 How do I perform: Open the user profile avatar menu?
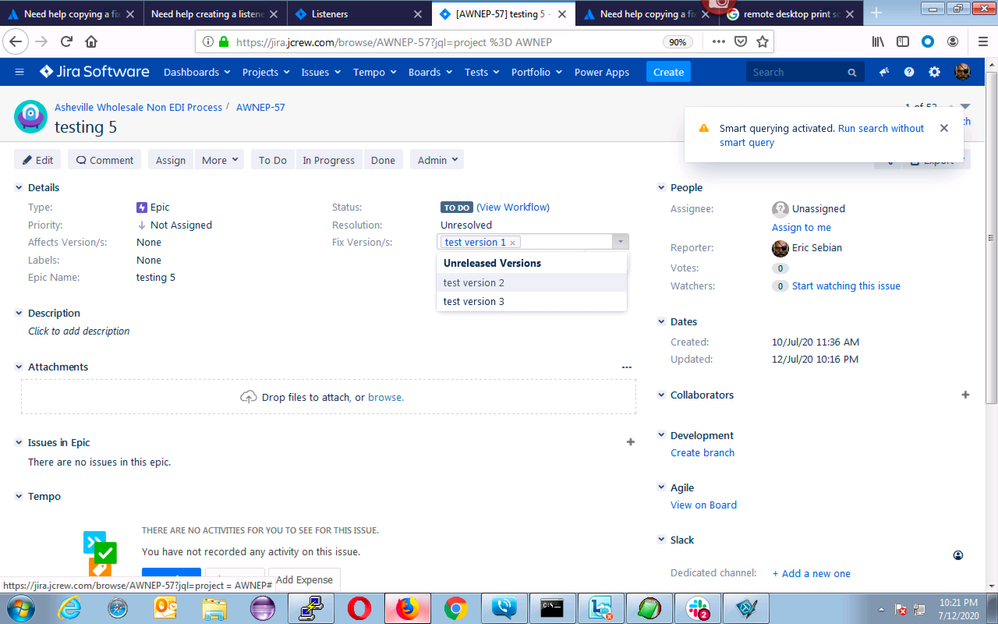coord(962,72)
